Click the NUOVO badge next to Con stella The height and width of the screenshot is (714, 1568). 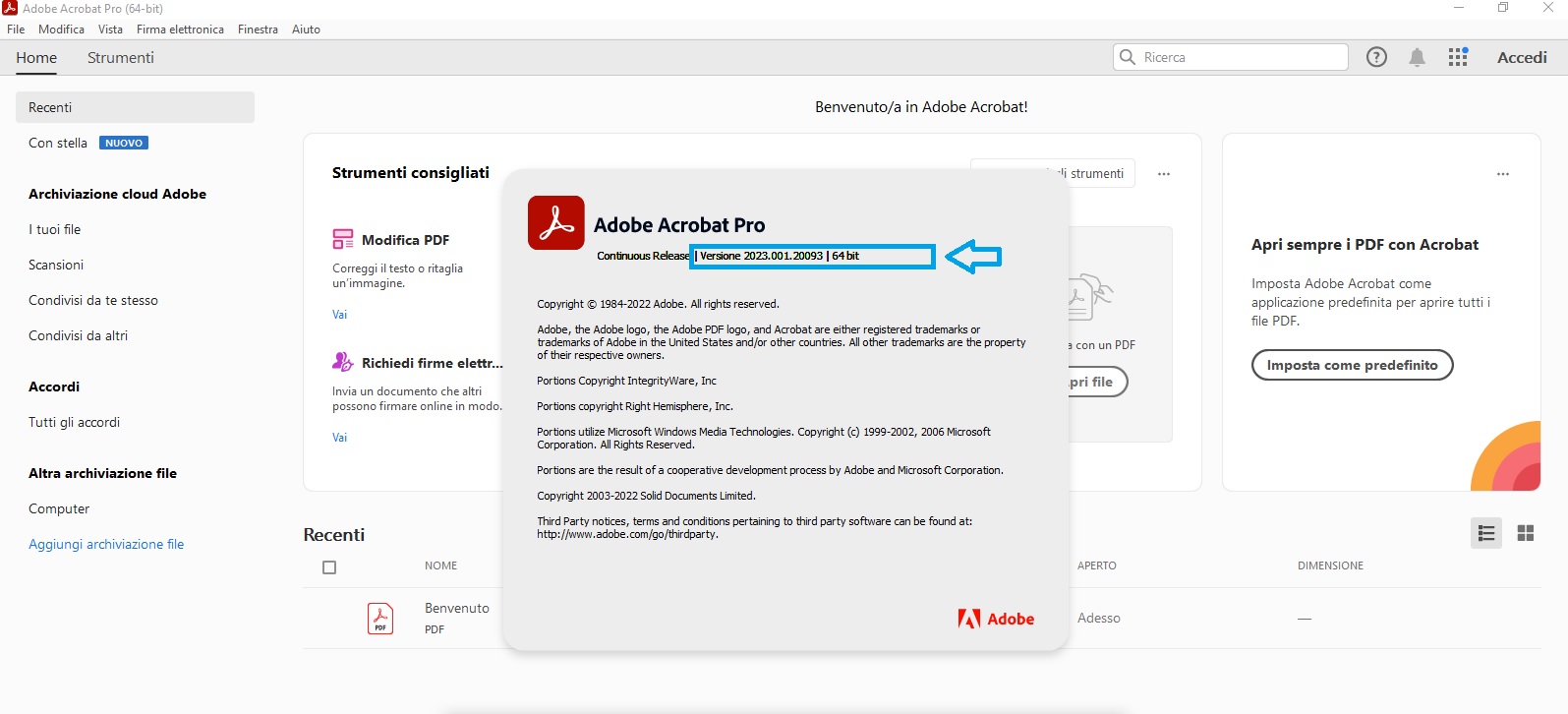coord(124,143)
